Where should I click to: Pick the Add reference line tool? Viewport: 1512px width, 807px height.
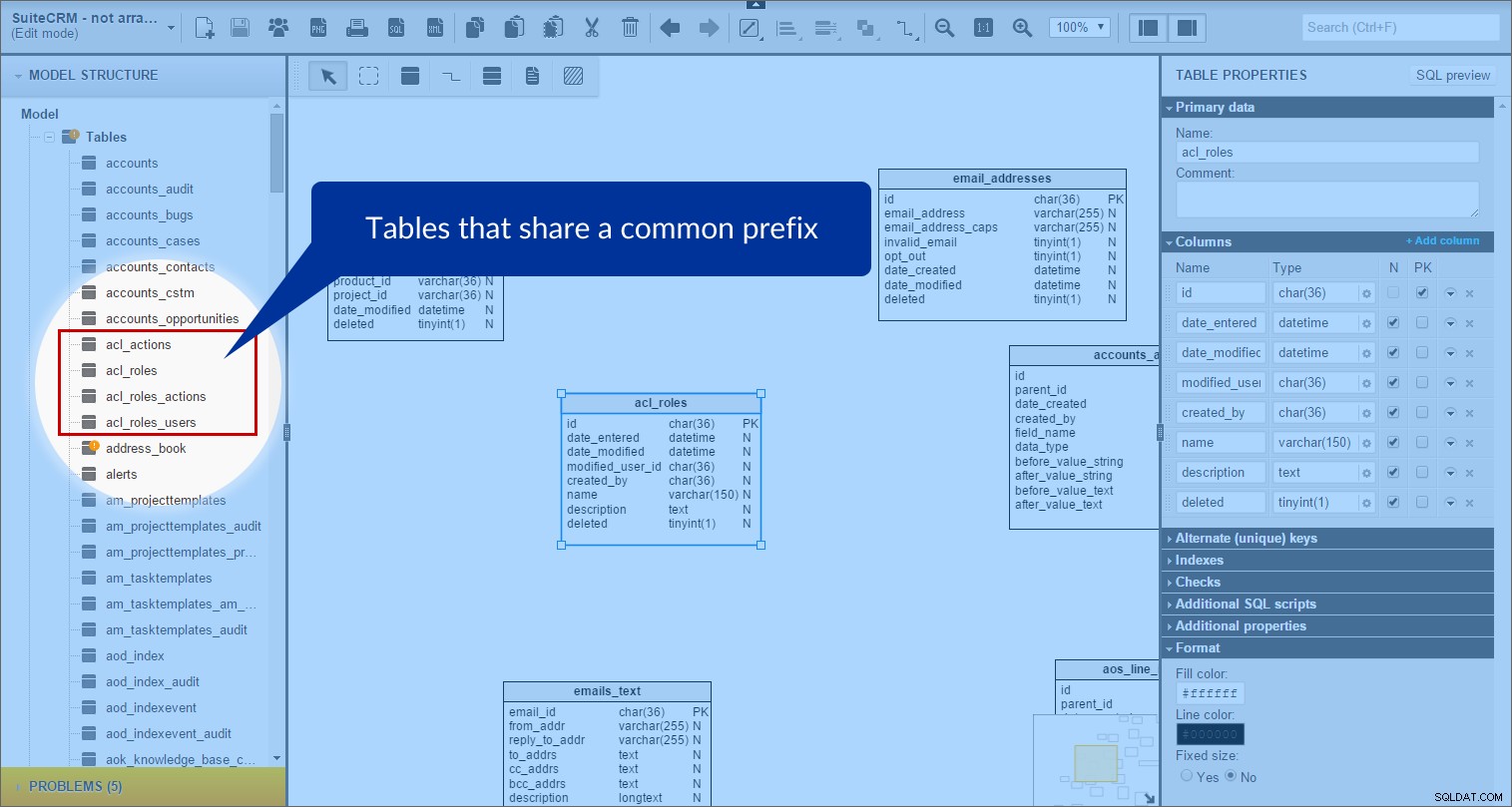coord(451,76)
